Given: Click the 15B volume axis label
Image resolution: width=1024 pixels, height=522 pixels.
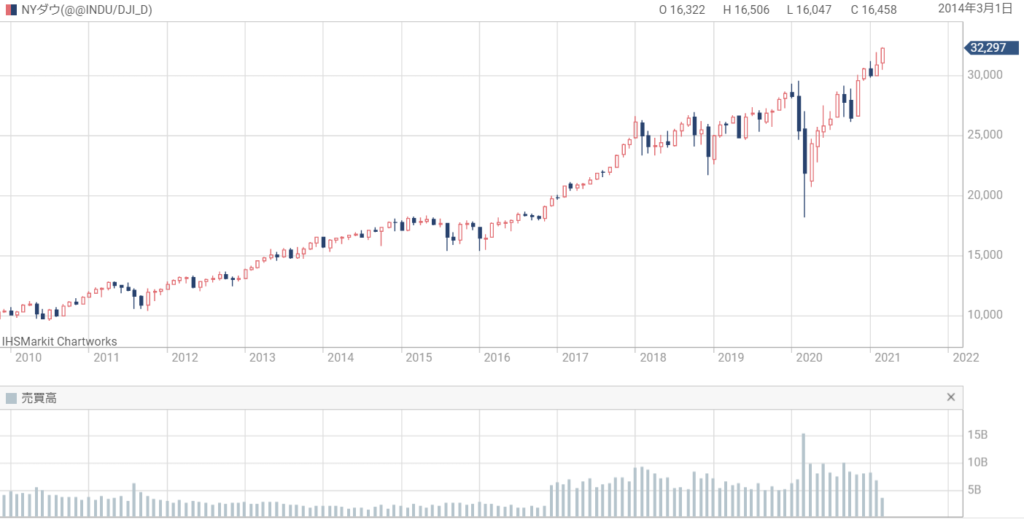Looking at the screenshot, I should click(976, 435).
